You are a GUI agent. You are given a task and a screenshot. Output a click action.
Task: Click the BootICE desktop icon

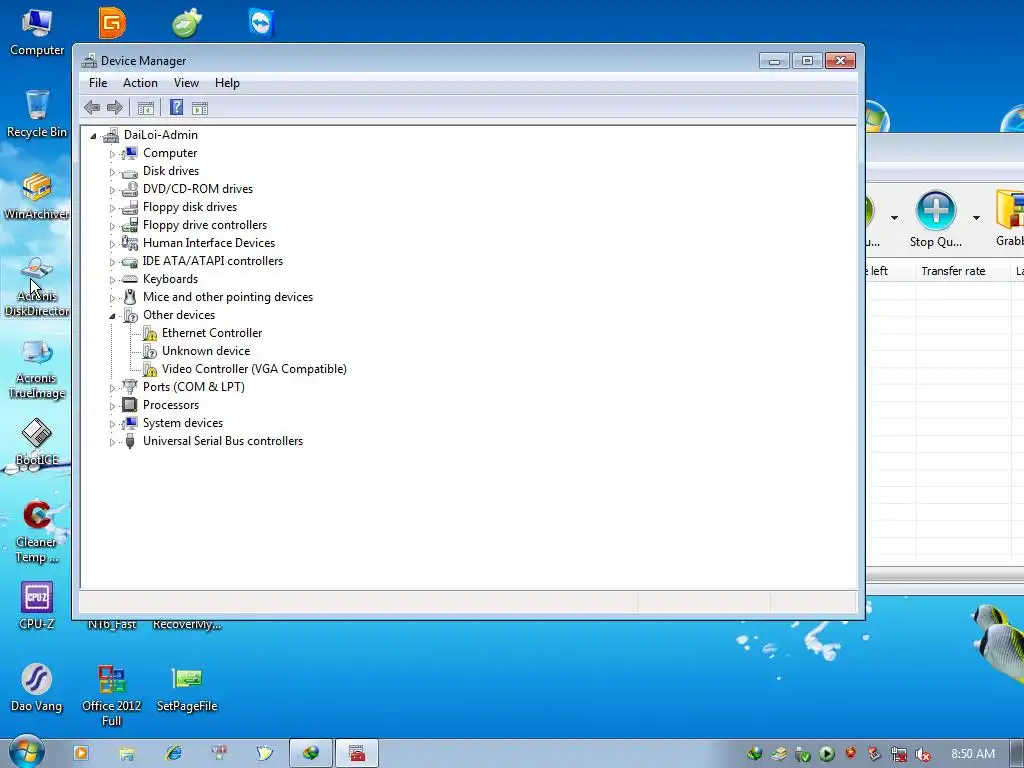[x=37, y=442]
